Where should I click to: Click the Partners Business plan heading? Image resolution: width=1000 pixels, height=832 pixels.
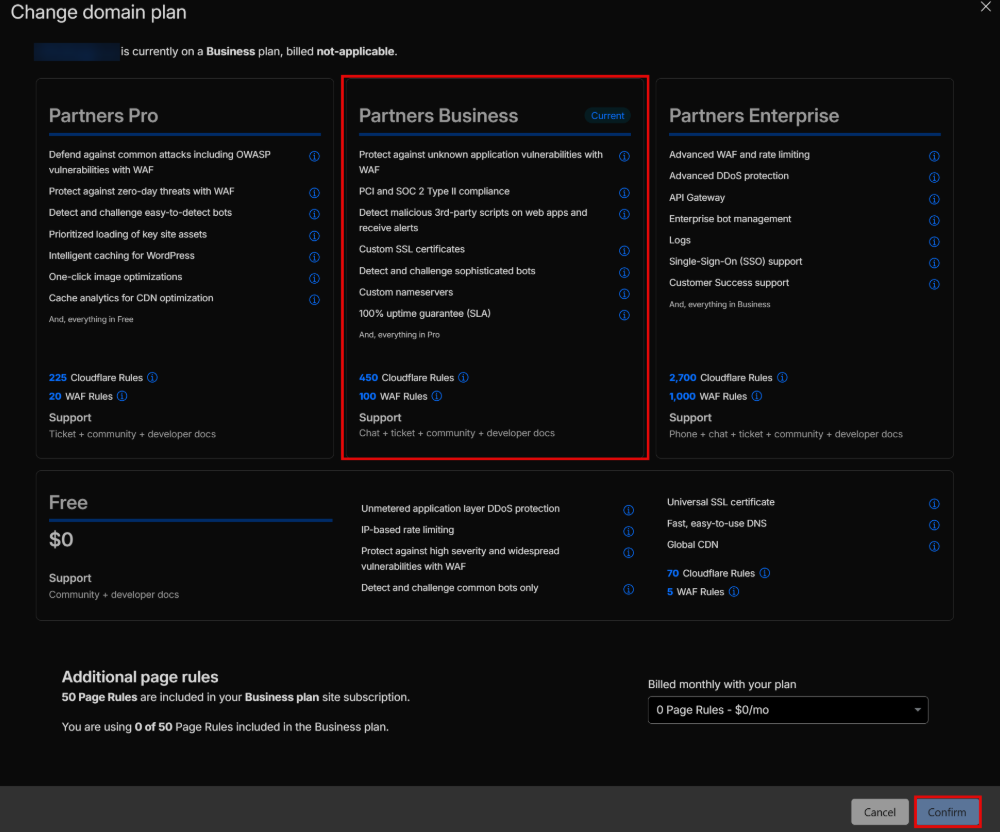point(438,116)
